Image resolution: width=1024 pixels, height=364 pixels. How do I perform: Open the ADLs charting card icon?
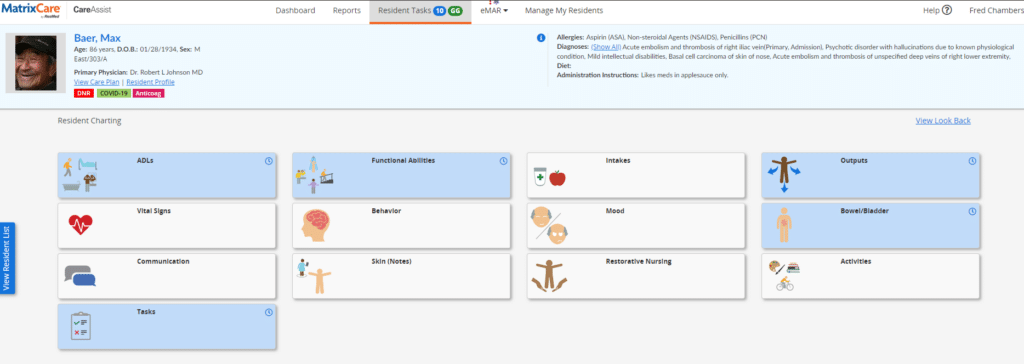79,175
